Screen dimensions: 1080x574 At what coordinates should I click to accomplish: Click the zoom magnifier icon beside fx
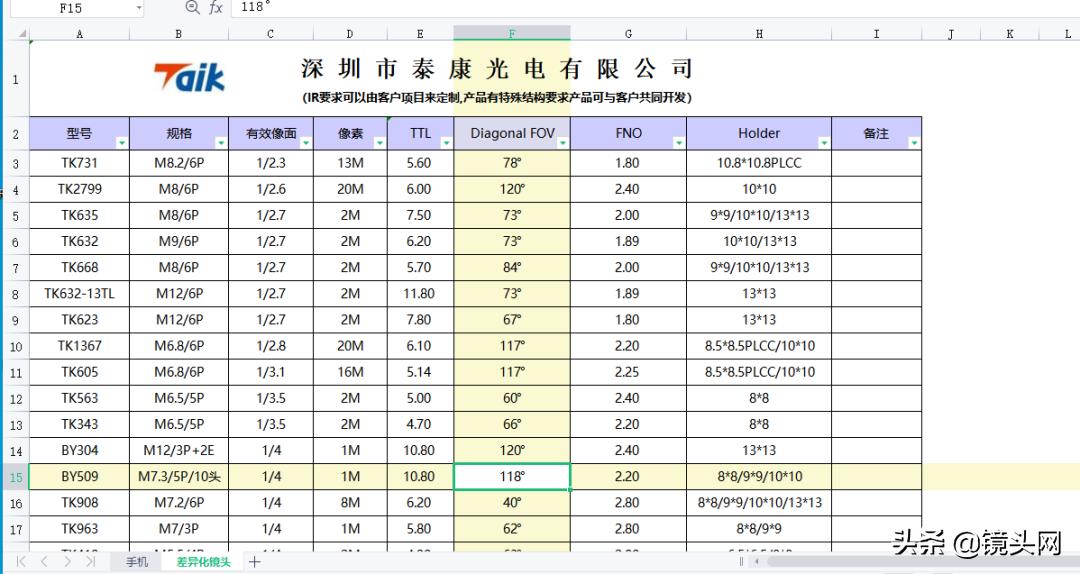click(x=192, y=8)
